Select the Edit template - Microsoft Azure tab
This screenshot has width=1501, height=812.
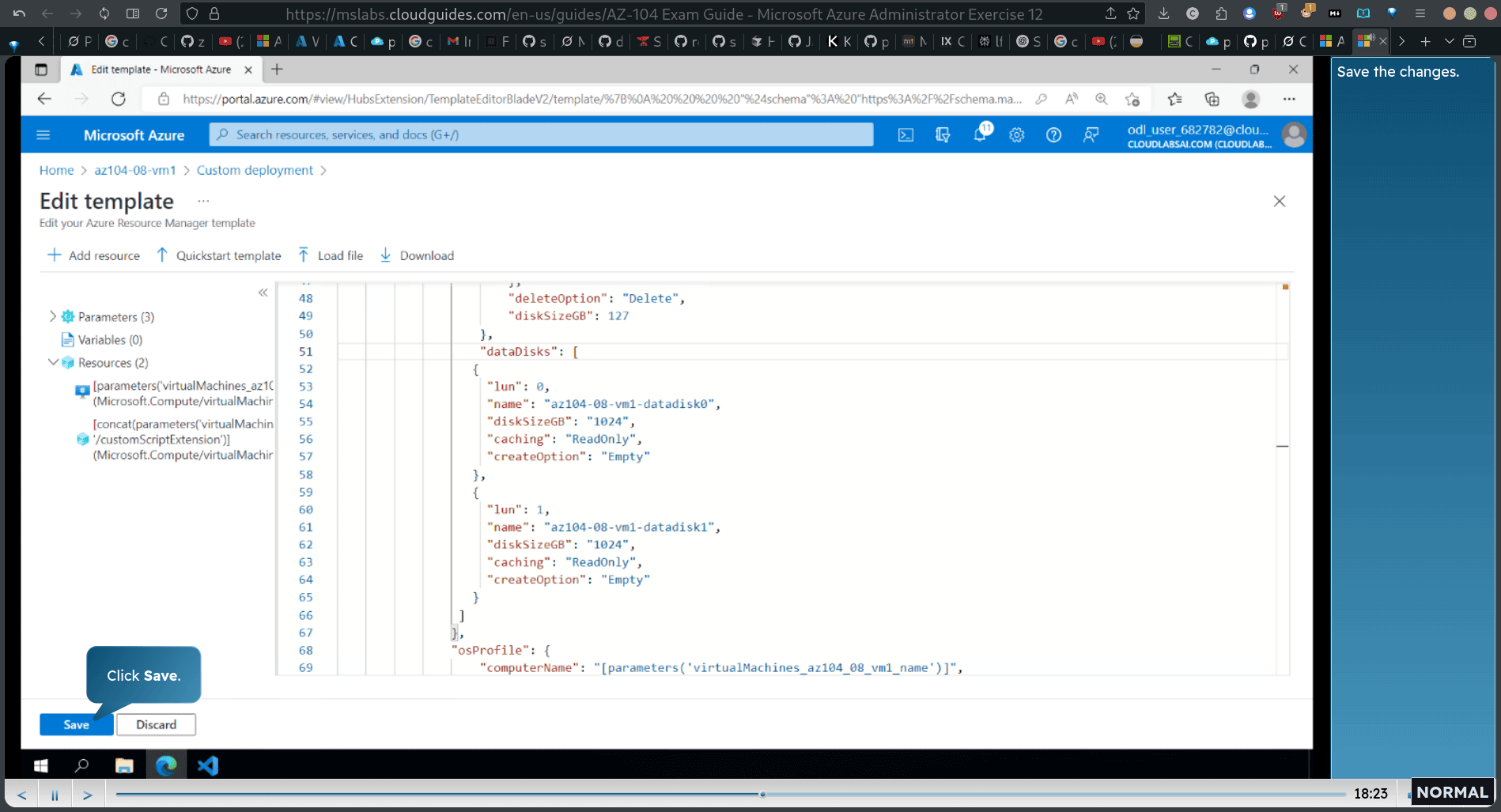tap(161, 70)
